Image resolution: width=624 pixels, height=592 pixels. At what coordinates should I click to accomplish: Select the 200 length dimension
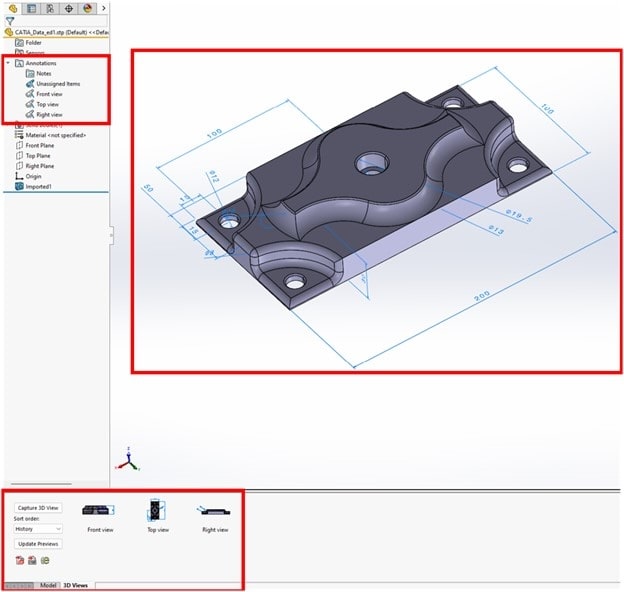tap(482, 296)
